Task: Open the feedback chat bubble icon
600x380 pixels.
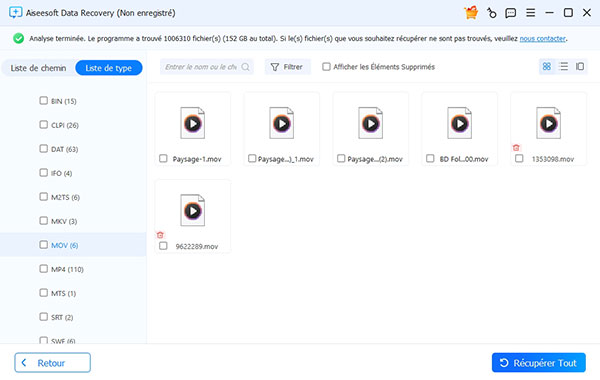Action: [510, 13]
